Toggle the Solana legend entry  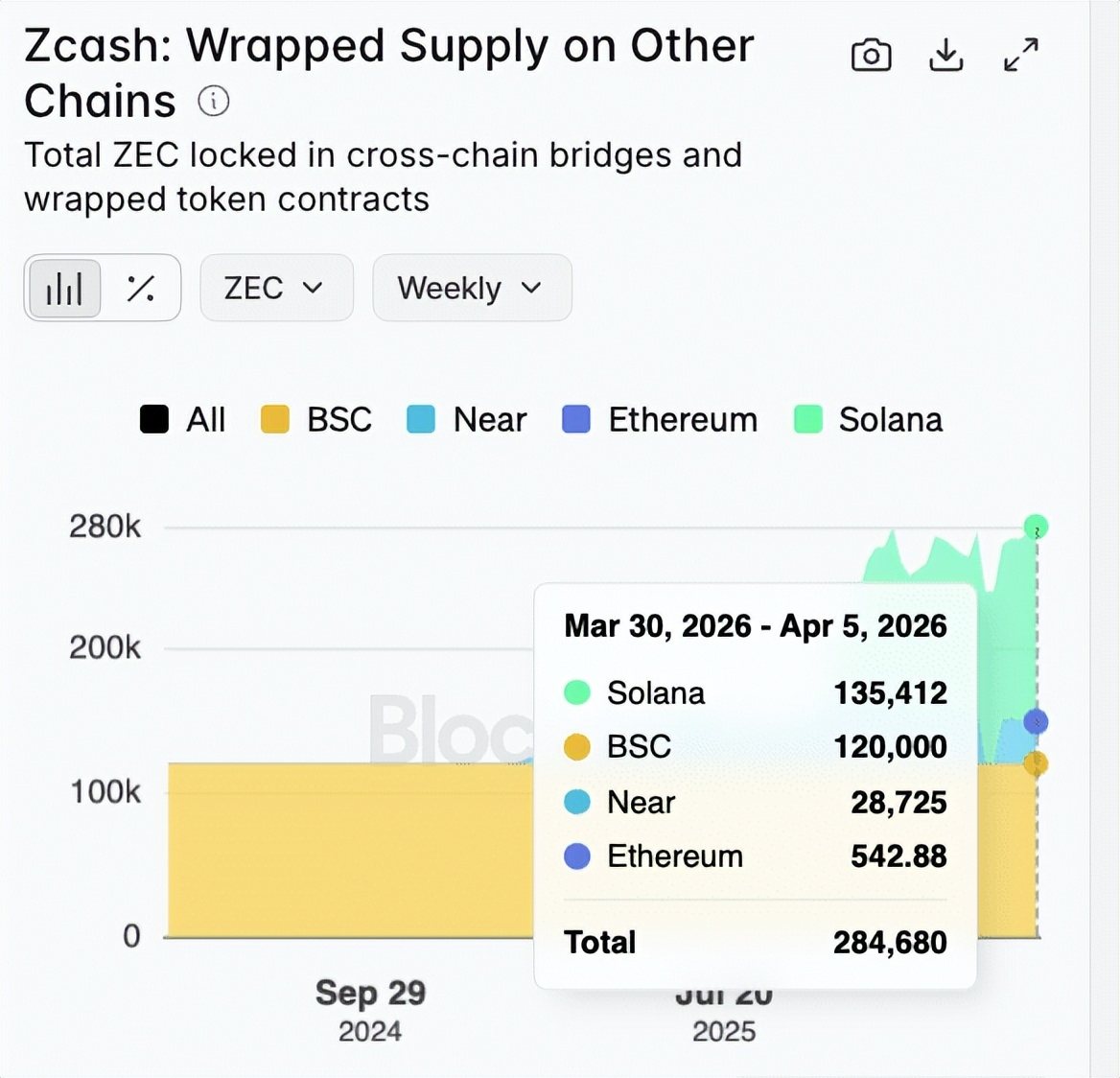(869, 420)
